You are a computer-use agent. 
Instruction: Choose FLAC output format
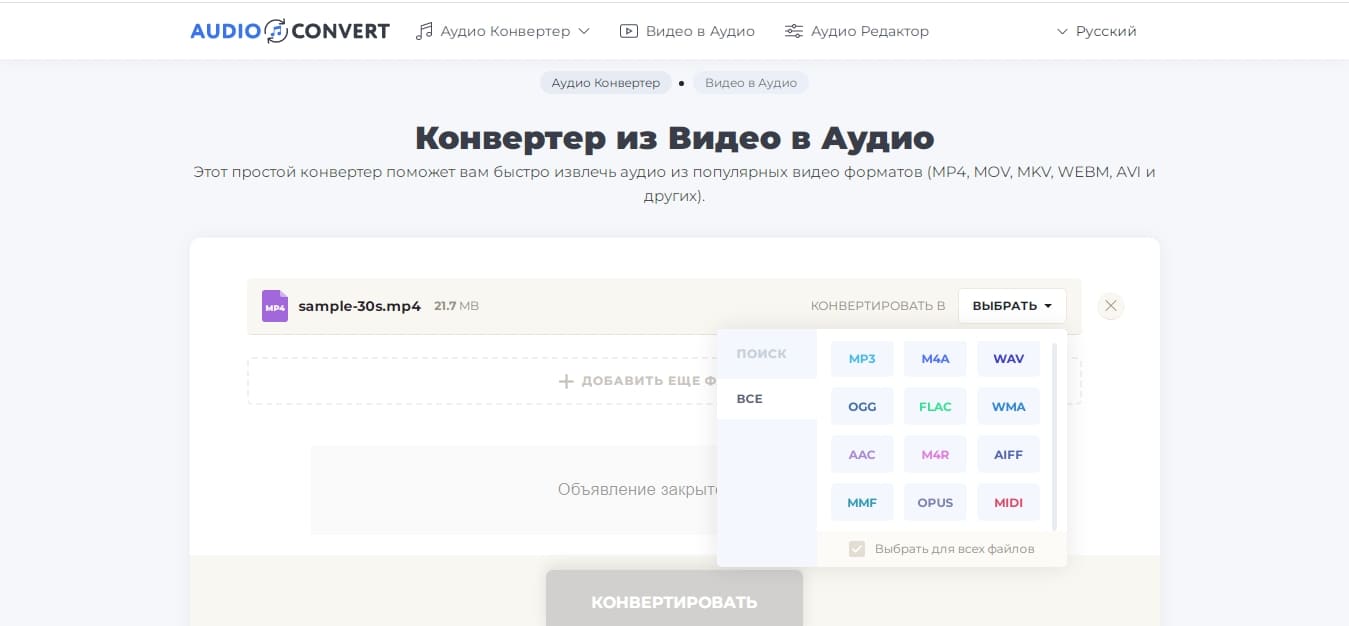935,407
